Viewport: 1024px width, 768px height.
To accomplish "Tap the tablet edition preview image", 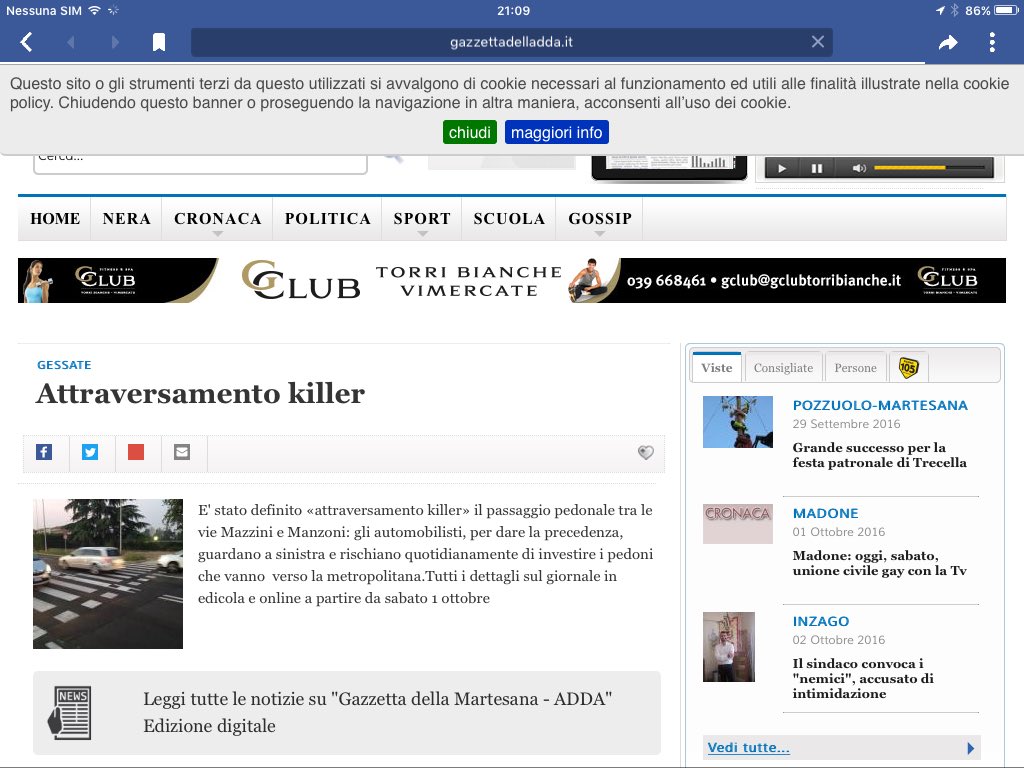I will tap(669, 167).
